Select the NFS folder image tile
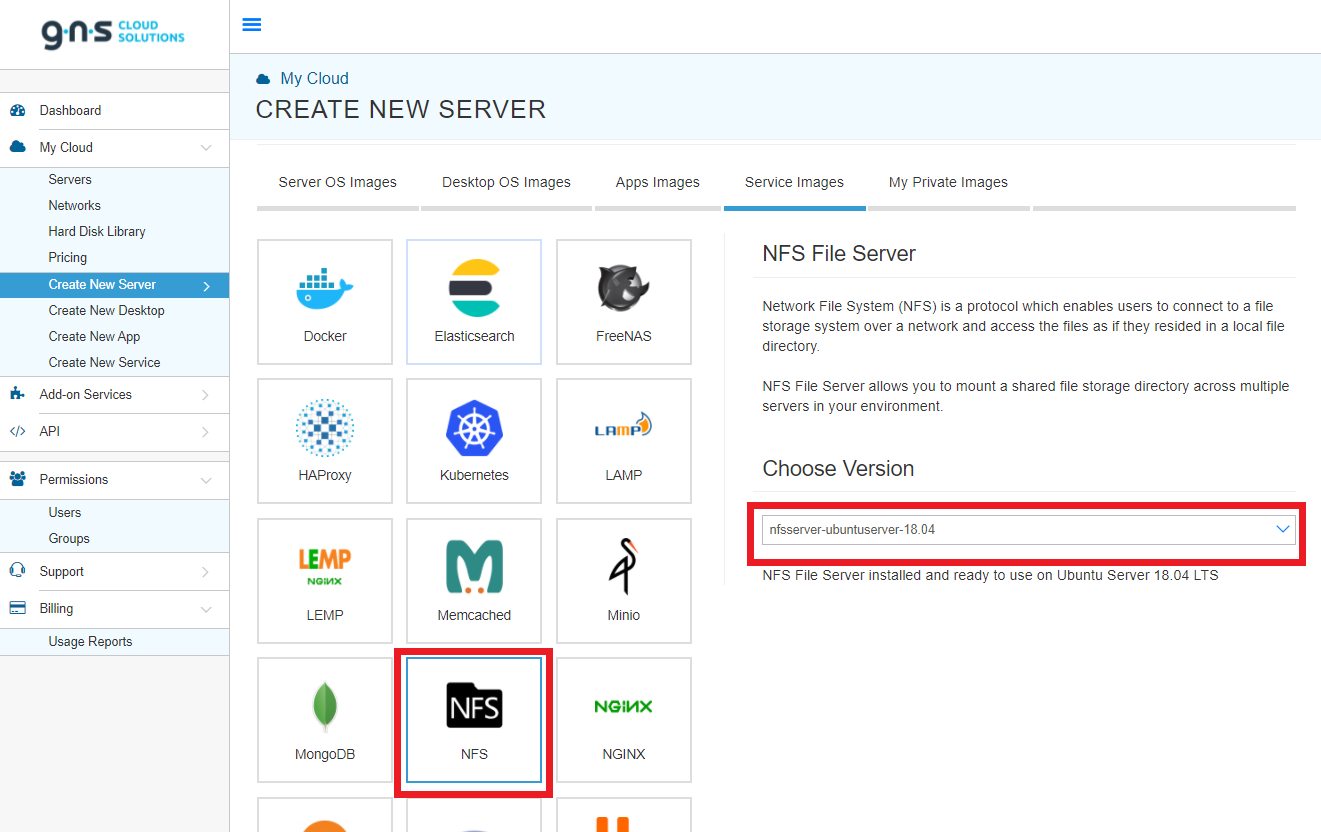Screen dimensions: 1321x832 pyautogui.click(x=474, y=720)
